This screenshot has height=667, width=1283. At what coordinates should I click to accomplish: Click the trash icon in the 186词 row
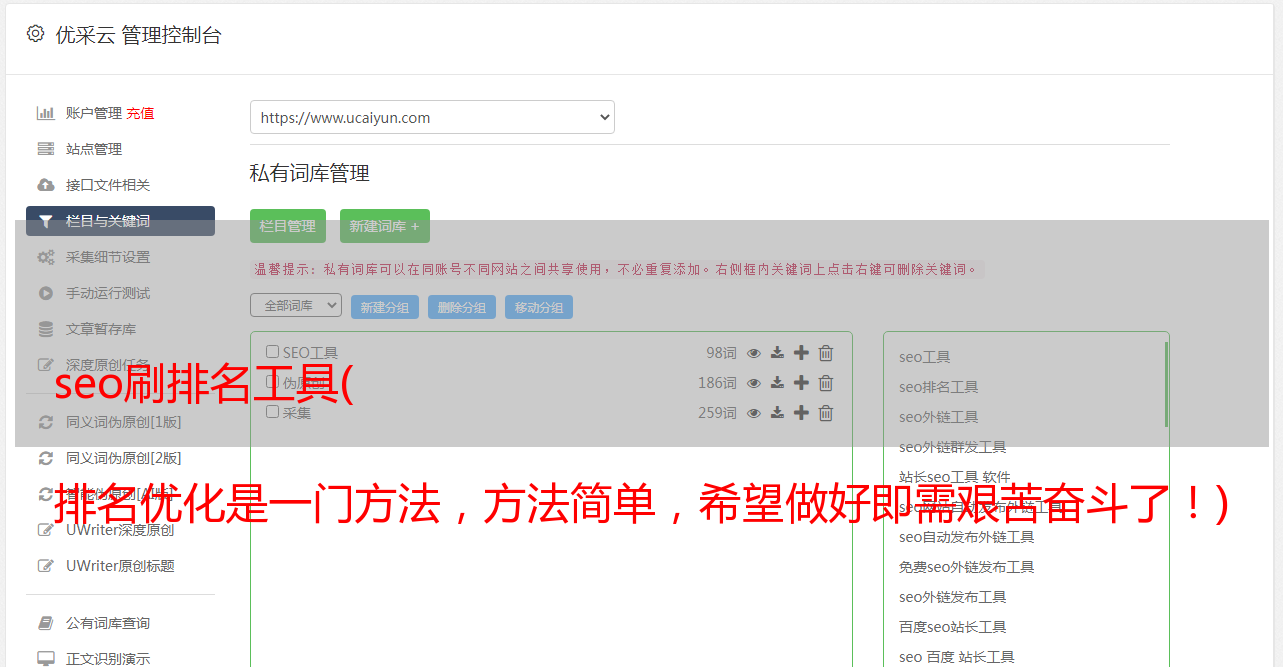[x=826, y=383]
